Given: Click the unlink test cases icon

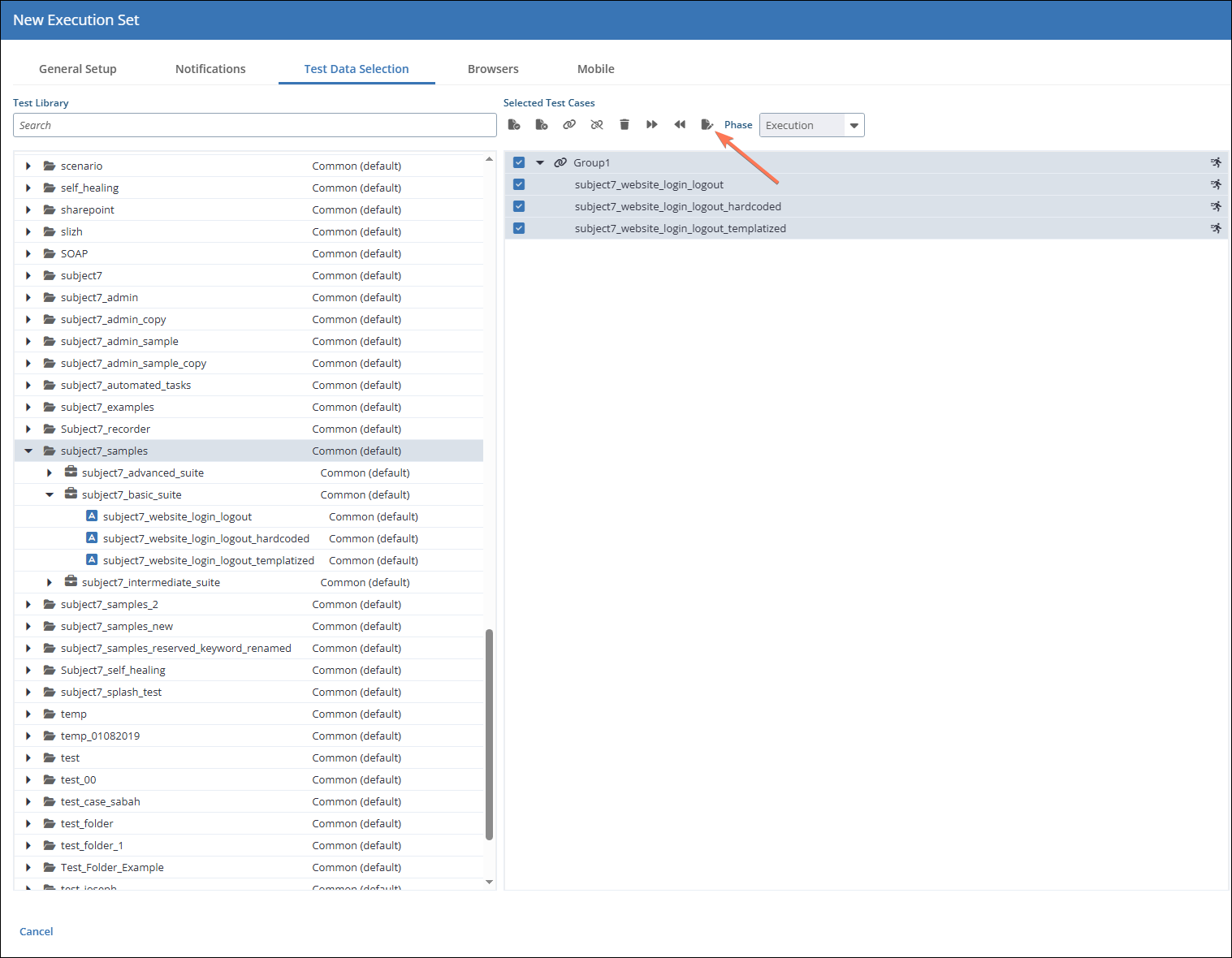Looking at the screenshot, I should 597,125.
